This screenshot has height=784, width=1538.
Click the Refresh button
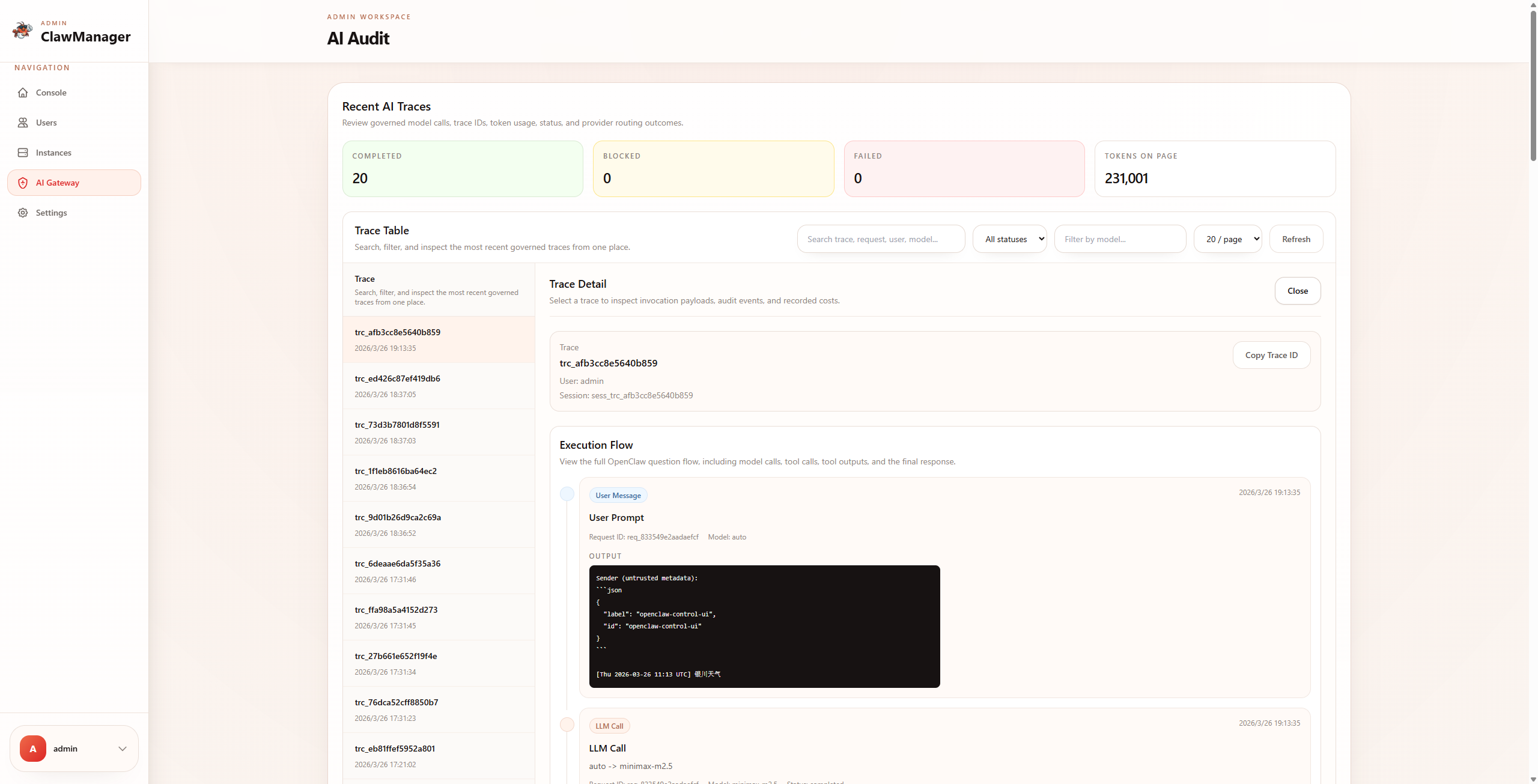coord(1296,239)
